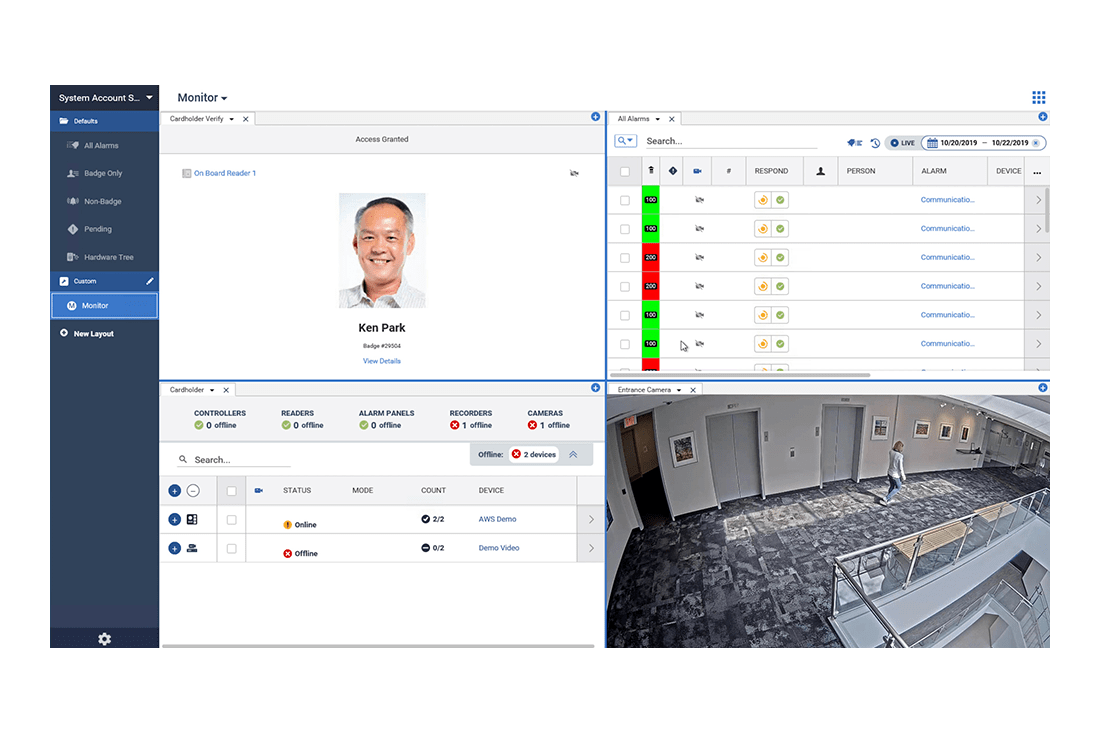1100x734 pixels.
Task: Open the app grid launcher icon
Action: point(1038,98)
